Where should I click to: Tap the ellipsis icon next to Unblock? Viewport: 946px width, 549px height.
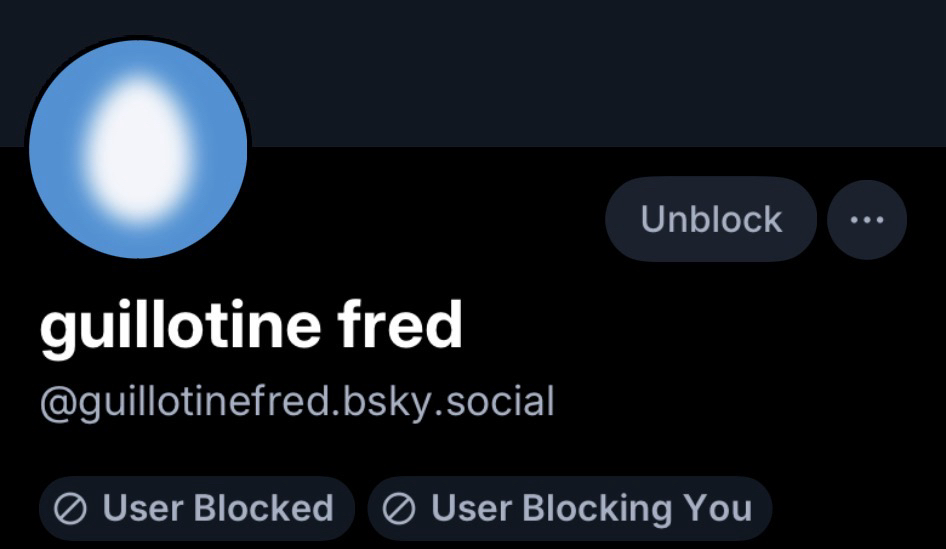click(866, 219)
